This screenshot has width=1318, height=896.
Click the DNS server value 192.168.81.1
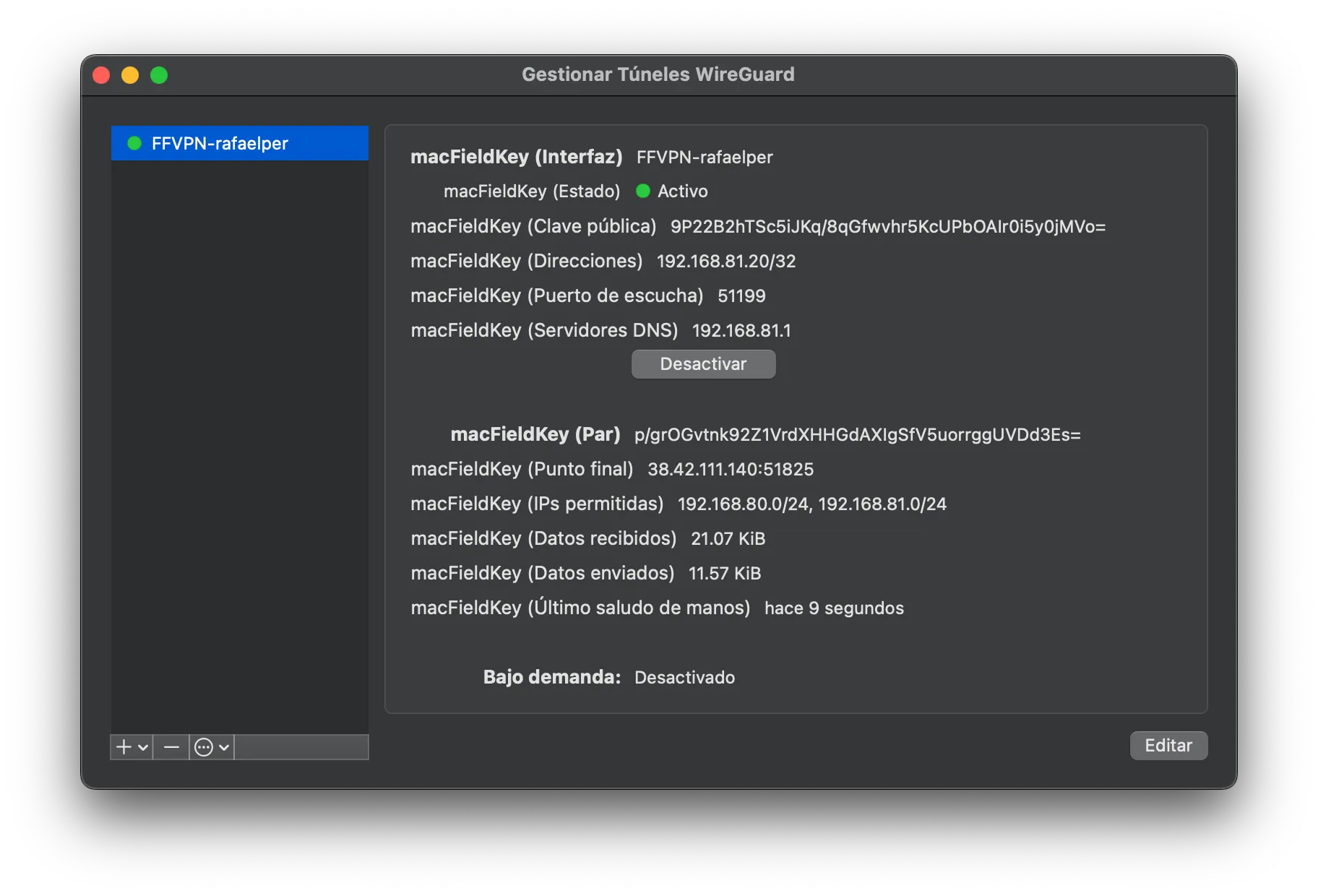pos(741,331)
